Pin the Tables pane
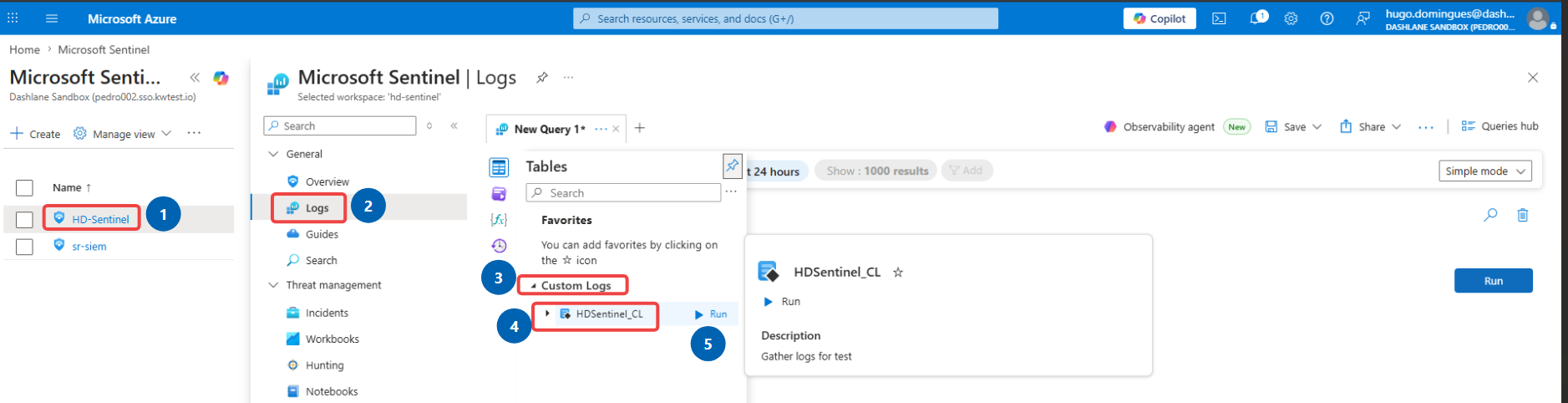The height and width of the screenshot is (403, 1568). tap(732, 166)
